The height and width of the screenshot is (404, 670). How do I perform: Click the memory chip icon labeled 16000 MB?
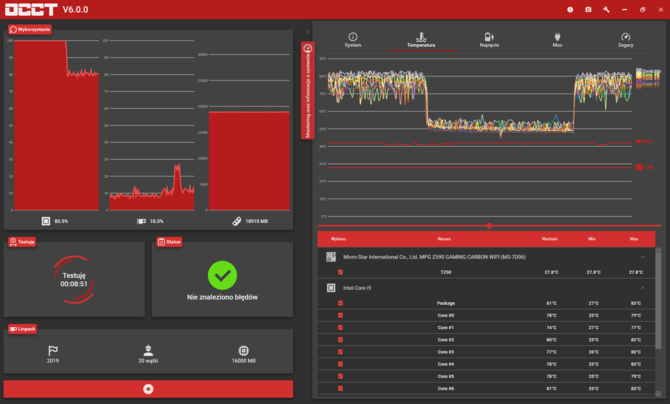tap(244, 351)
